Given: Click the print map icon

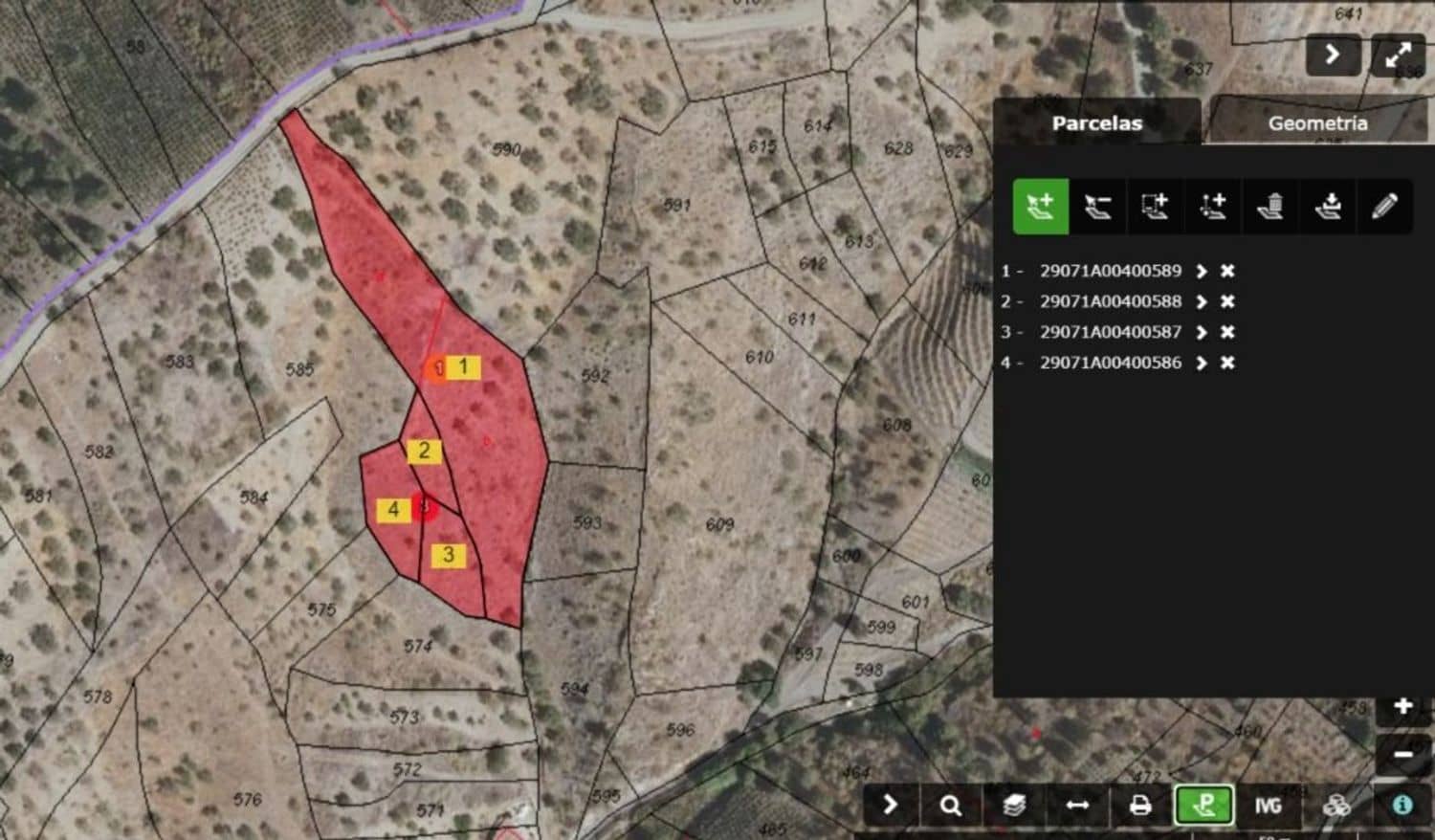Looking at the screenshot, I should pos(1139,806).
